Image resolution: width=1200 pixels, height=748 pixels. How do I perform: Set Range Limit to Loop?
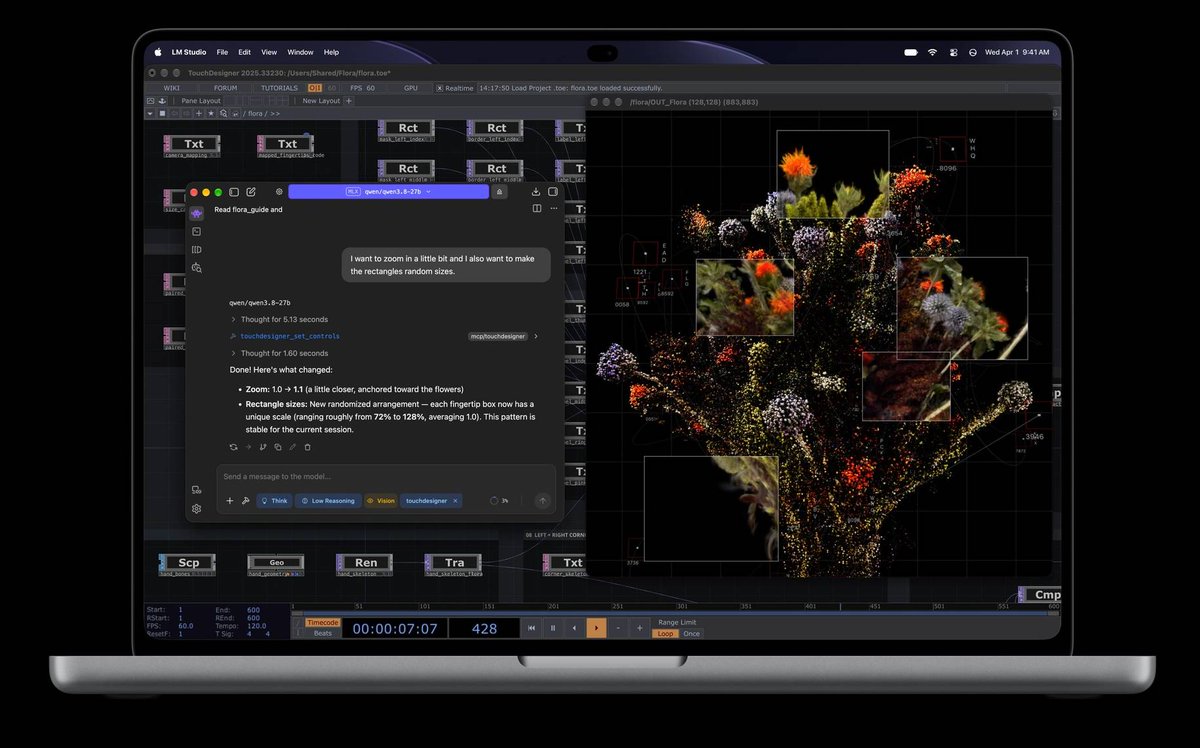[x=665, y=634]
